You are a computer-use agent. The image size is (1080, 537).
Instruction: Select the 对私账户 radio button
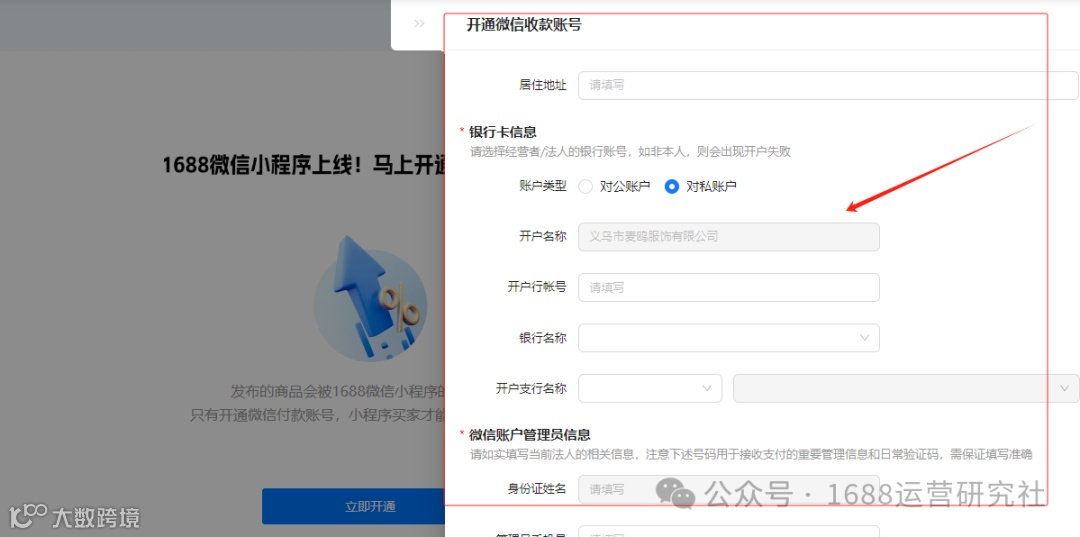coord(672,187)
